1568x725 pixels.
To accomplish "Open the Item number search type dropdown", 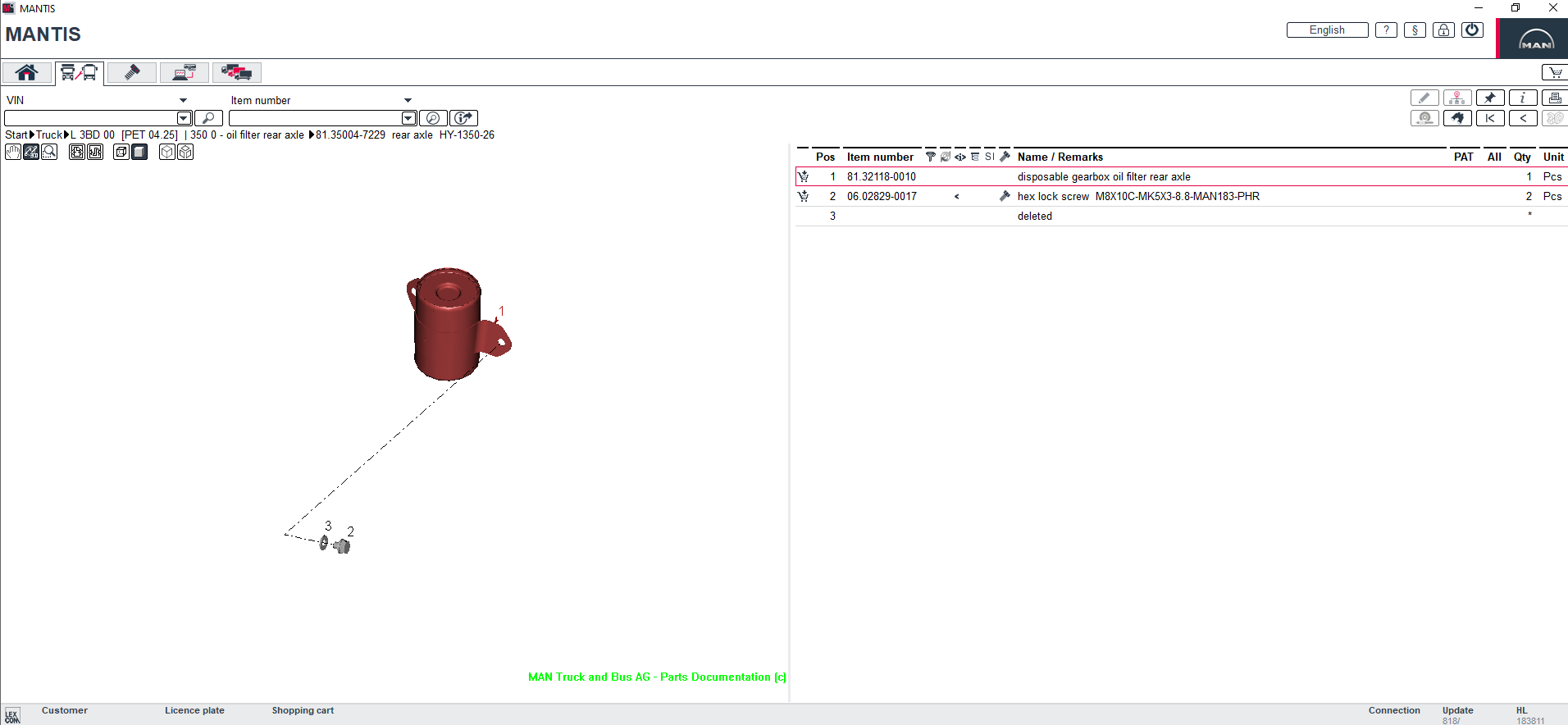I will coord(408,100).
